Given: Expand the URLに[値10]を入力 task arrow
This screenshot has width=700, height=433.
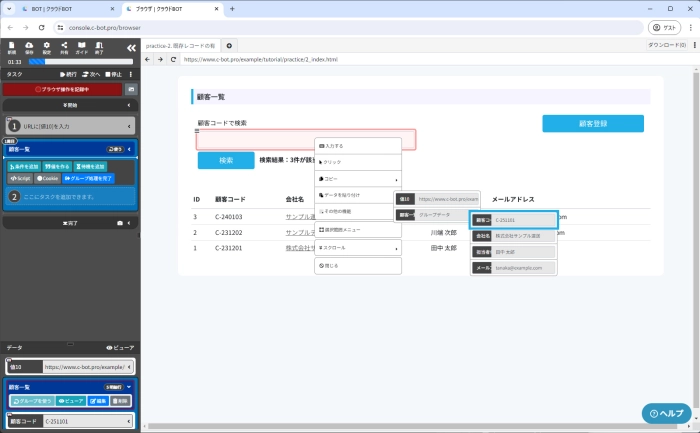Looking at the screenshot, I should pos(130,126).
